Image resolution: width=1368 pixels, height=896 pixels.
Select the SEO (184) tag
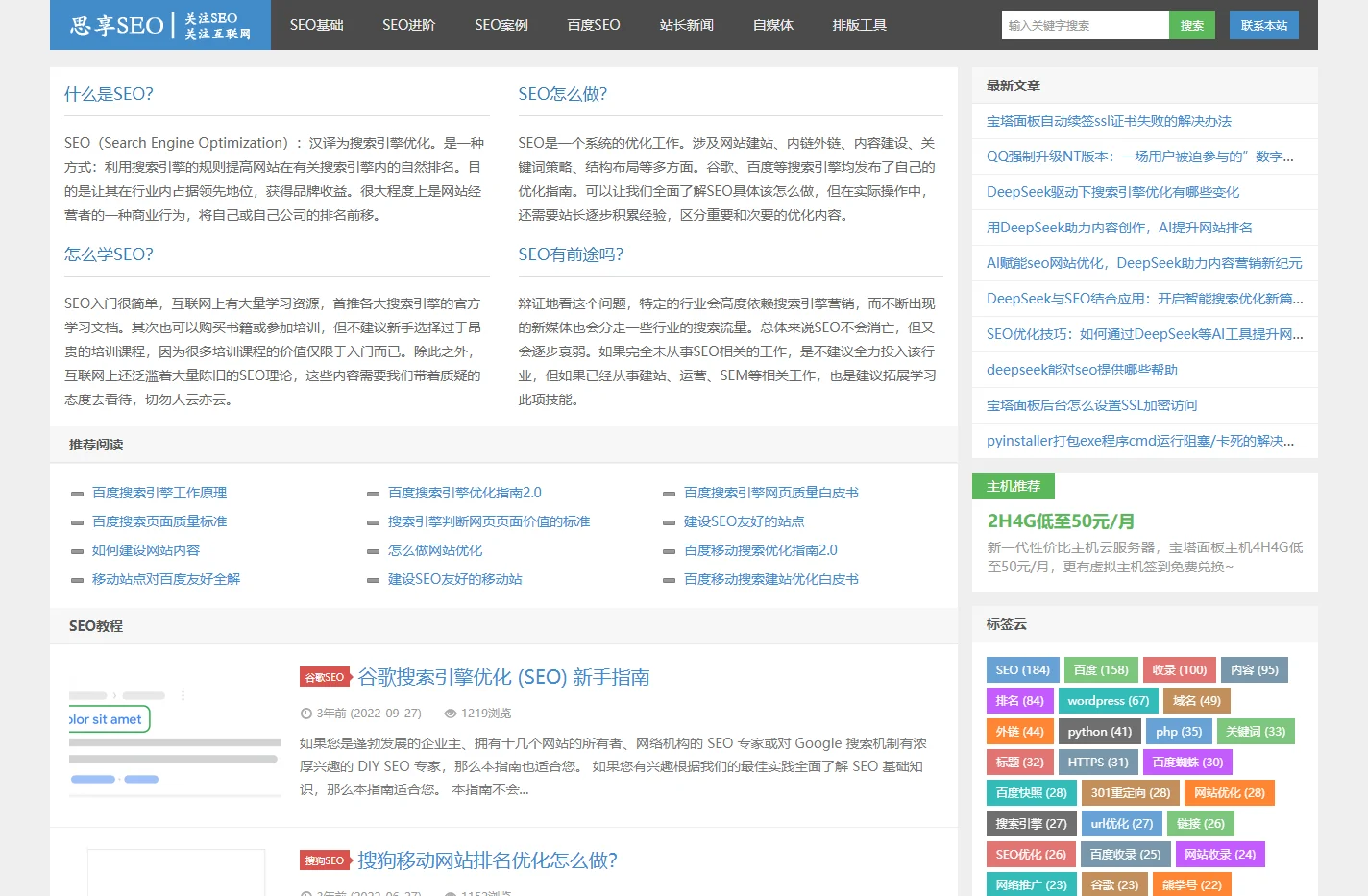point(1023,670)
